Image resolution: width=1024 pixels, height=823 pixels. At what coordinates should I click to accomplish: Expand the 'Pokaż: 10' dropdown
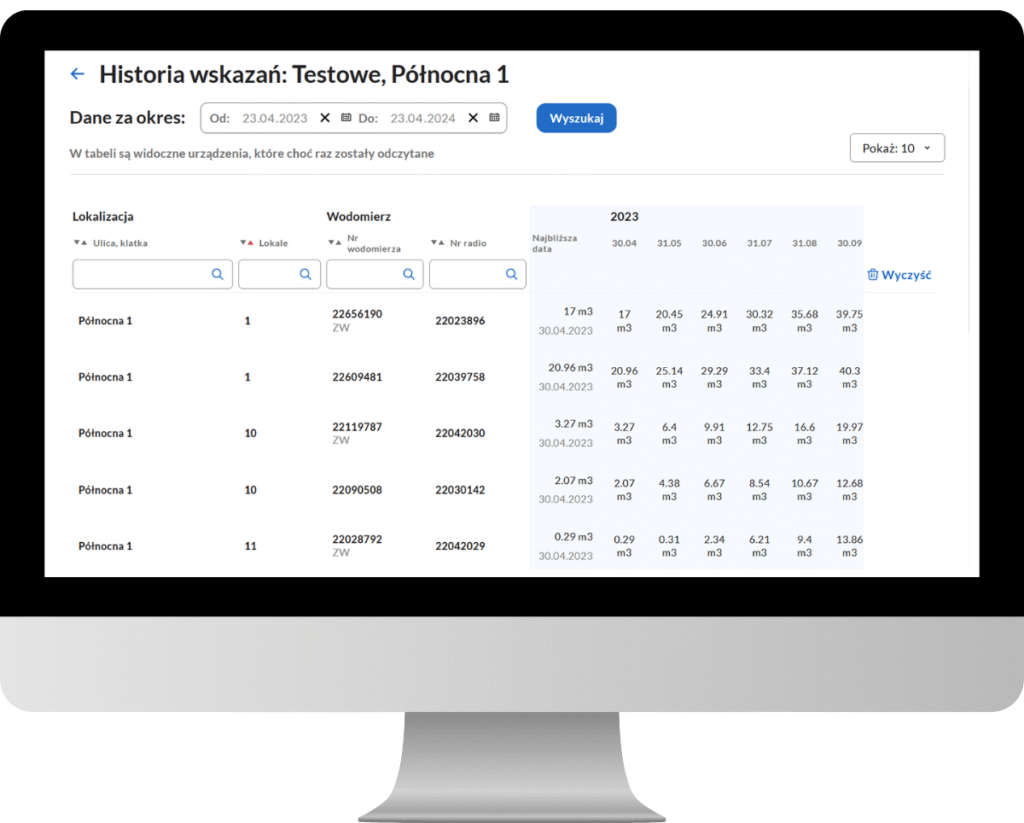click(896, 148)
